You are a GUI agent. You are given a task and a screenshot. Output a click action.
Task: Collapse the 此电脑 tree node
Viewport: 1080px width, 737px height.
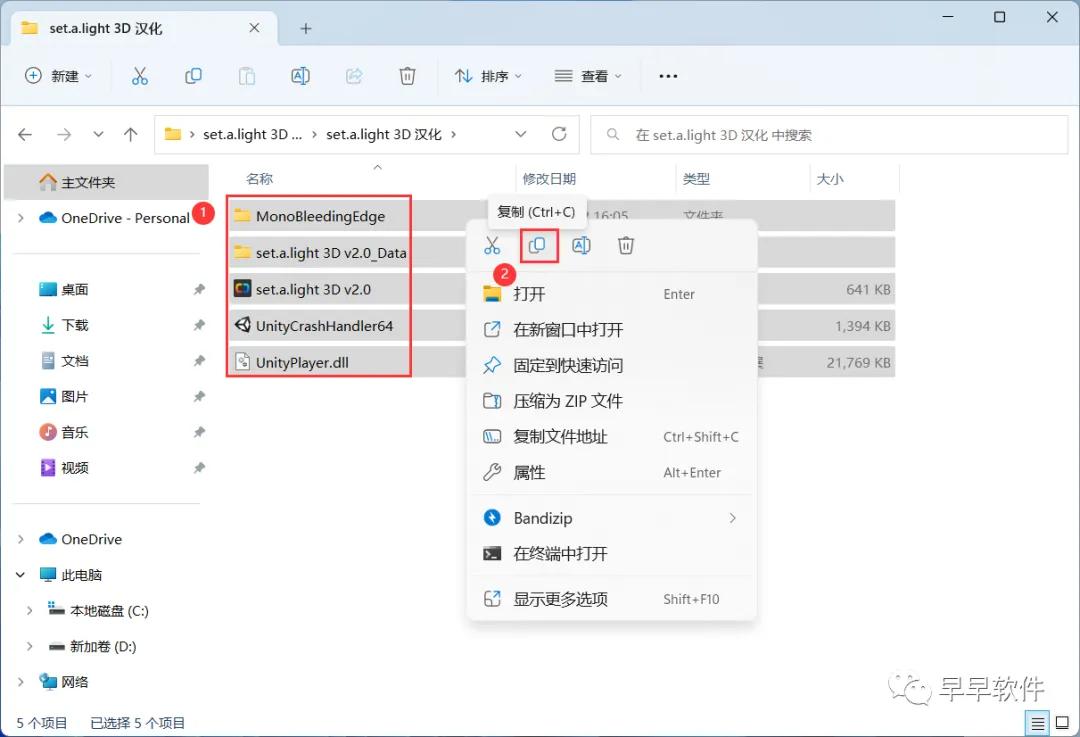(x=21, y=574)
